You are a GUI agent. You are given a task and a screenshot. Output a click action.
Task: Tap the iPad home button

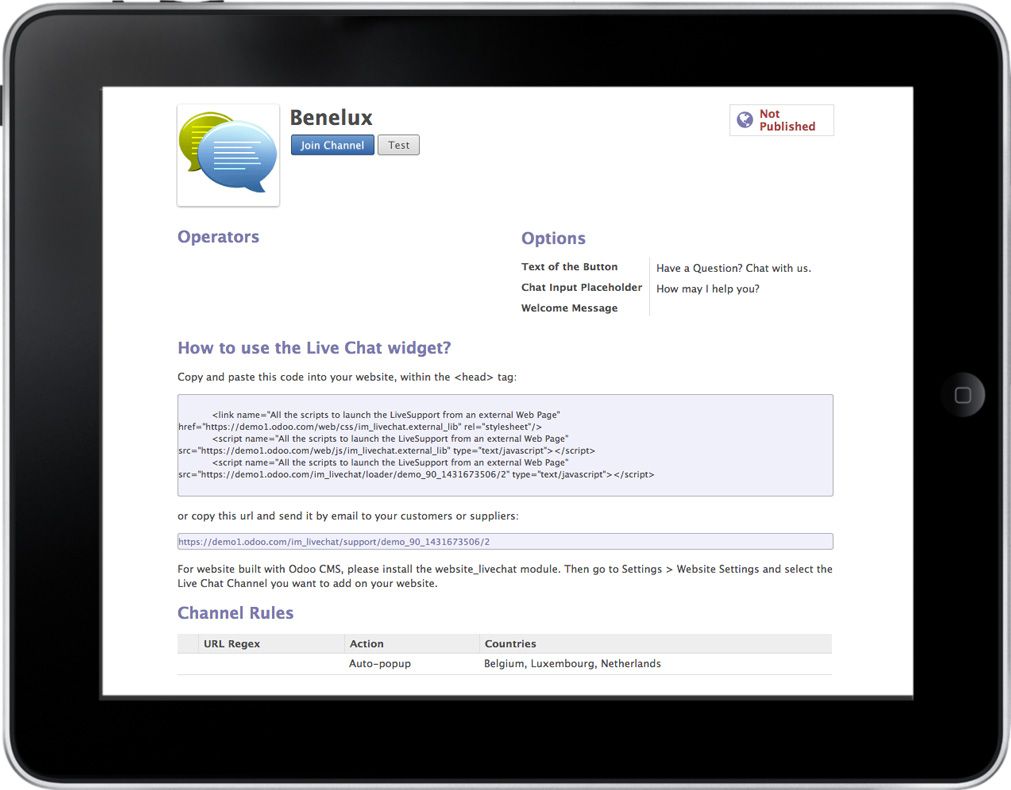point(963,395)
